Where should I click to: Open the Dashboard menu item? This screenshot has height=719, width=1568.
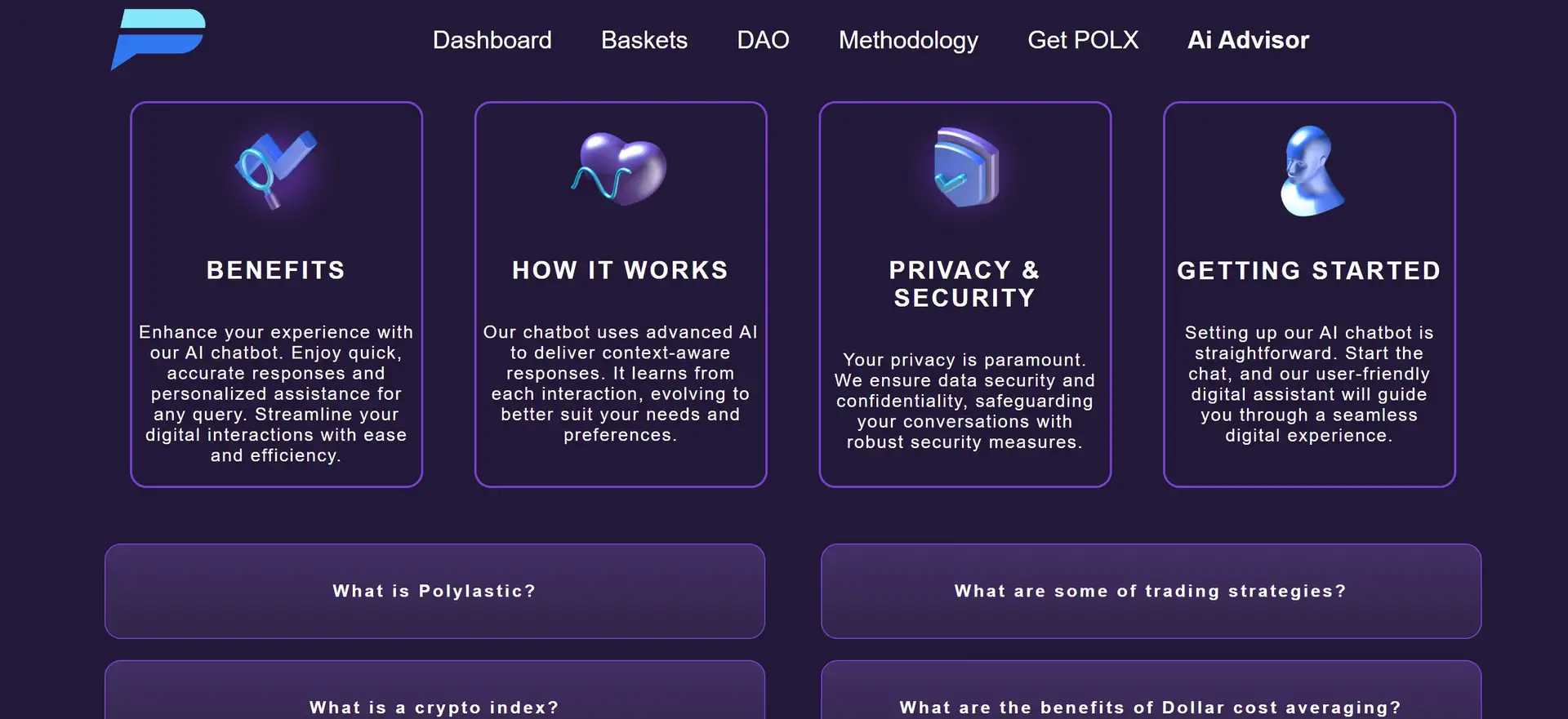coord(492,40)
